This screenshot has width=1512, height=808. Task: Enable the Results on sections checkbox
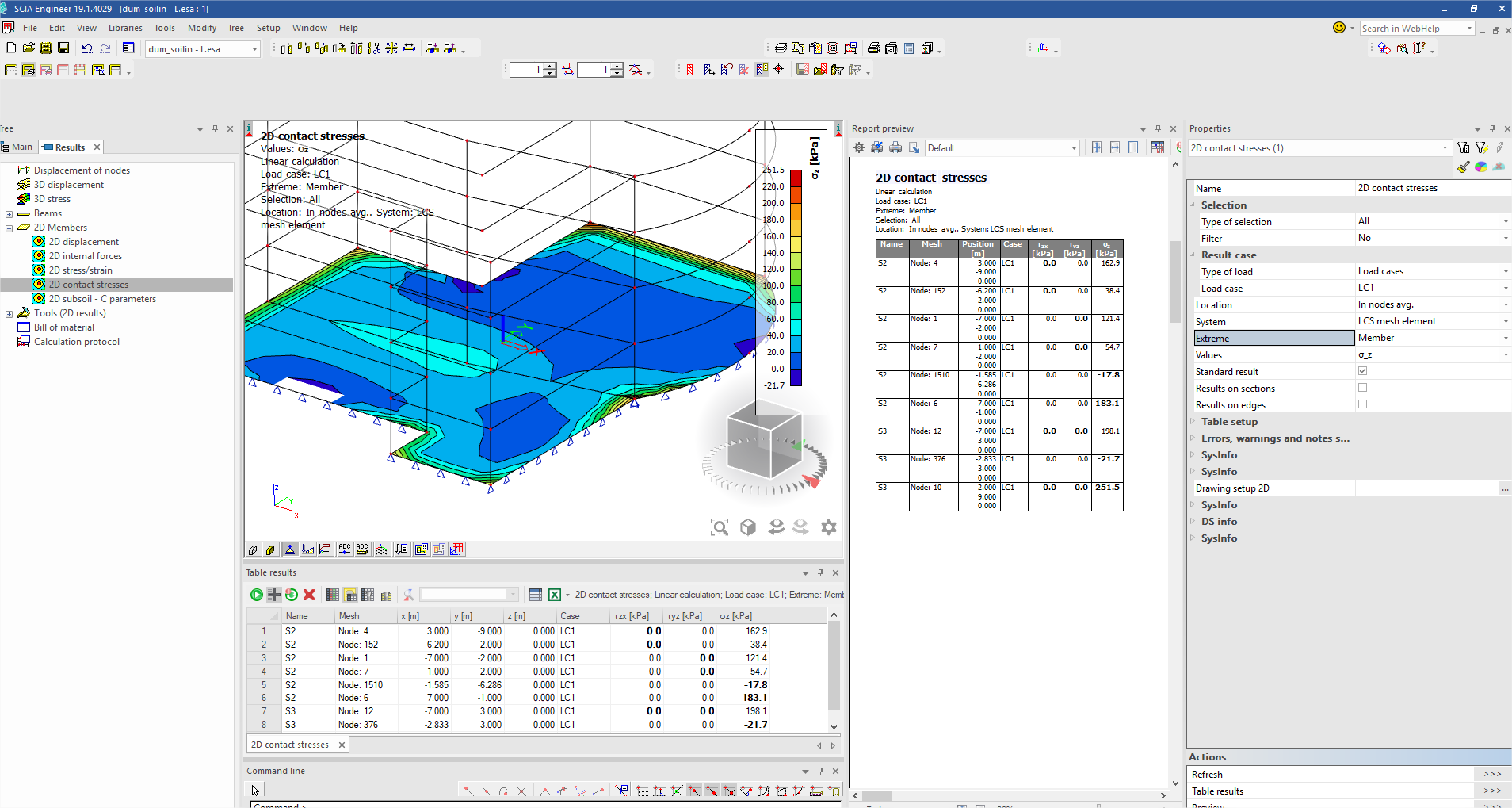click(x=1363, y=388)
